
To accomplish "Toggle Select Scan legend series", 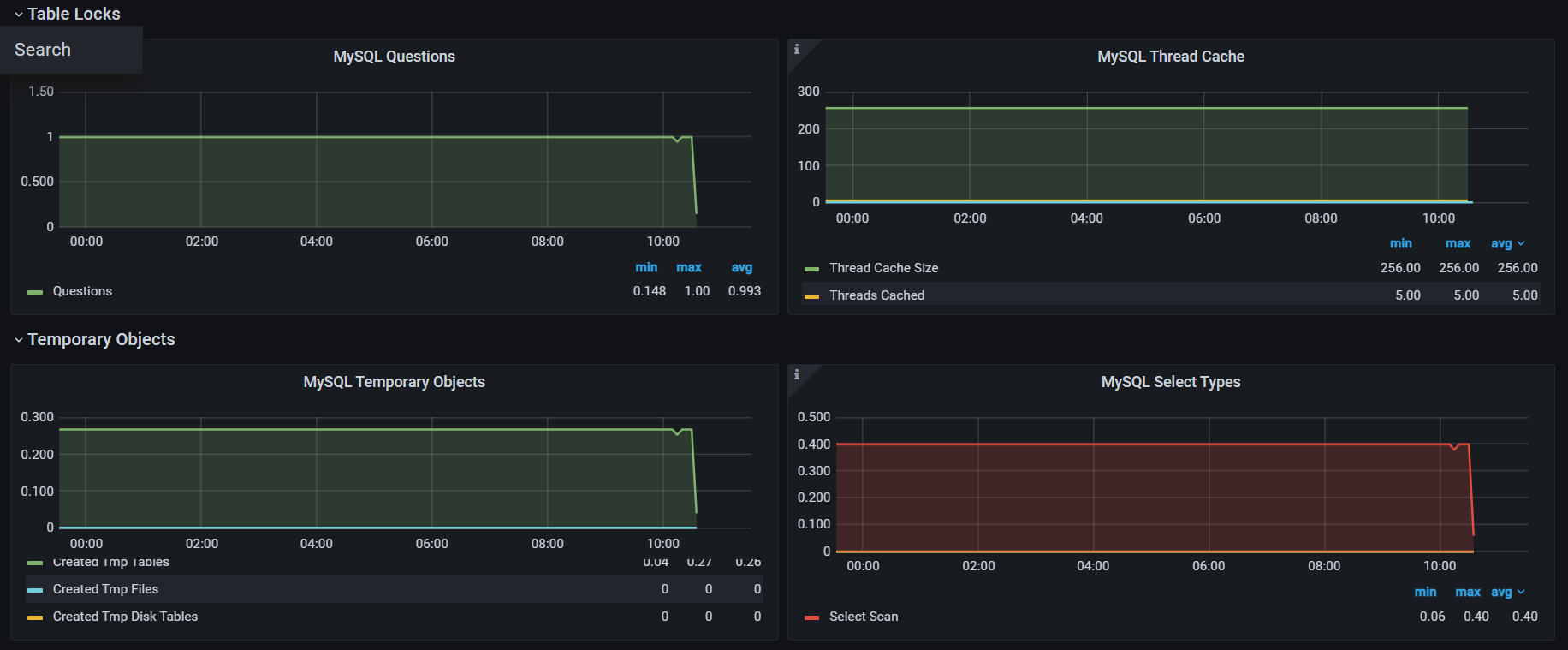I will coord(864,617).
